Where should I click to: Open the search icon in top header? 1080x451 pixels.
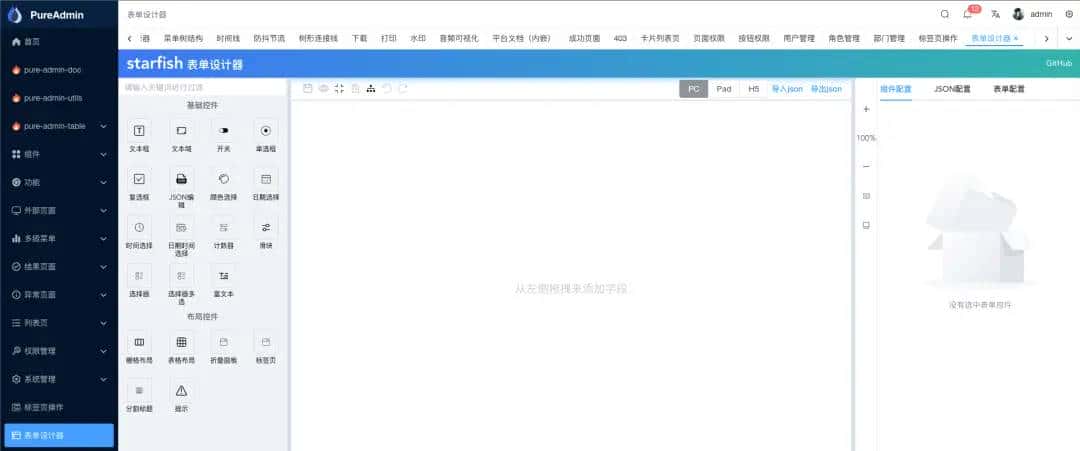pyautogui.click(x=945, y=14)
